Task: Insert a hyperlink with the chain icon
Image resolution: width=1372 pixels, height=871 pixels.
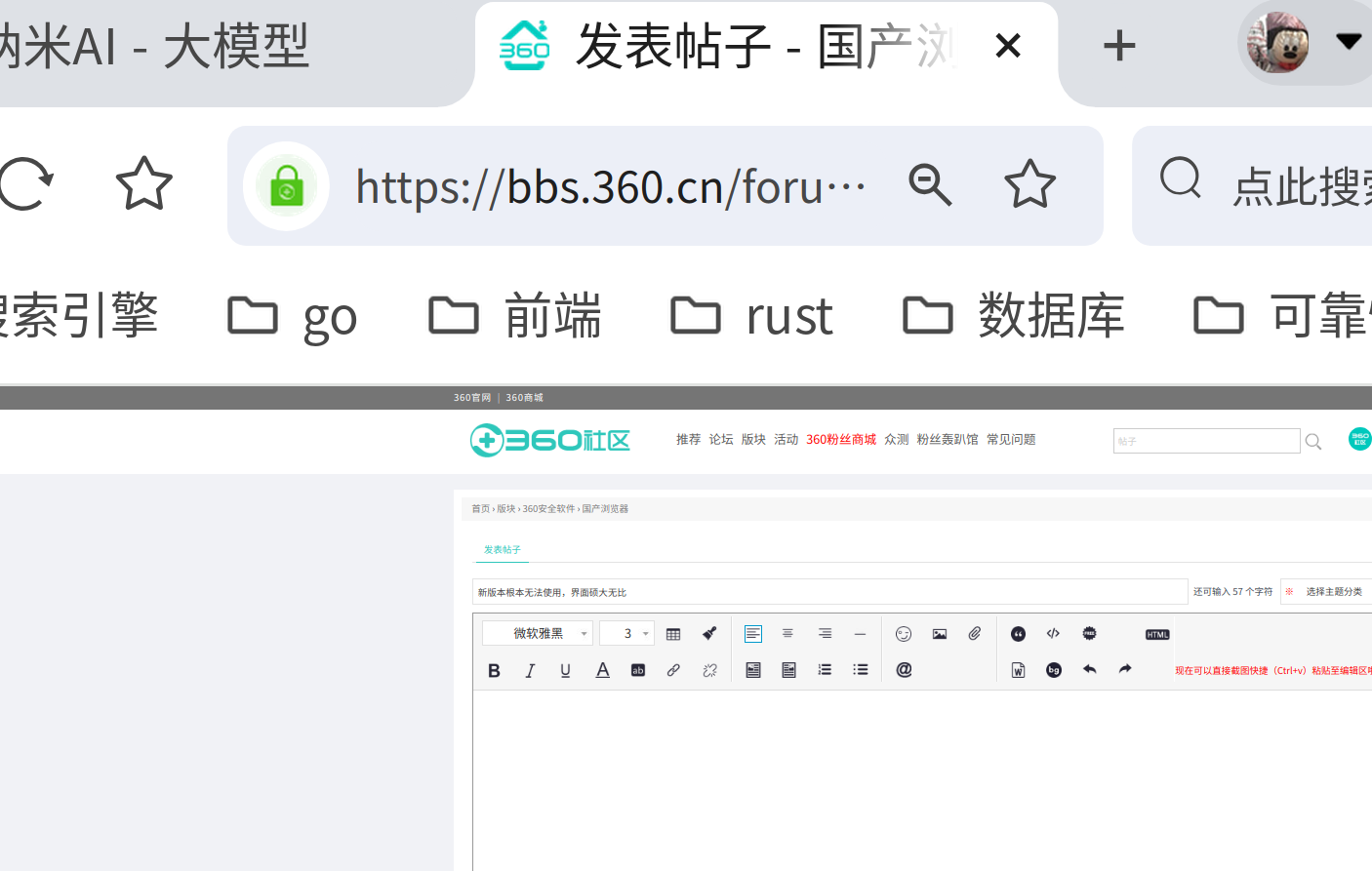Action: click(673, 670)
